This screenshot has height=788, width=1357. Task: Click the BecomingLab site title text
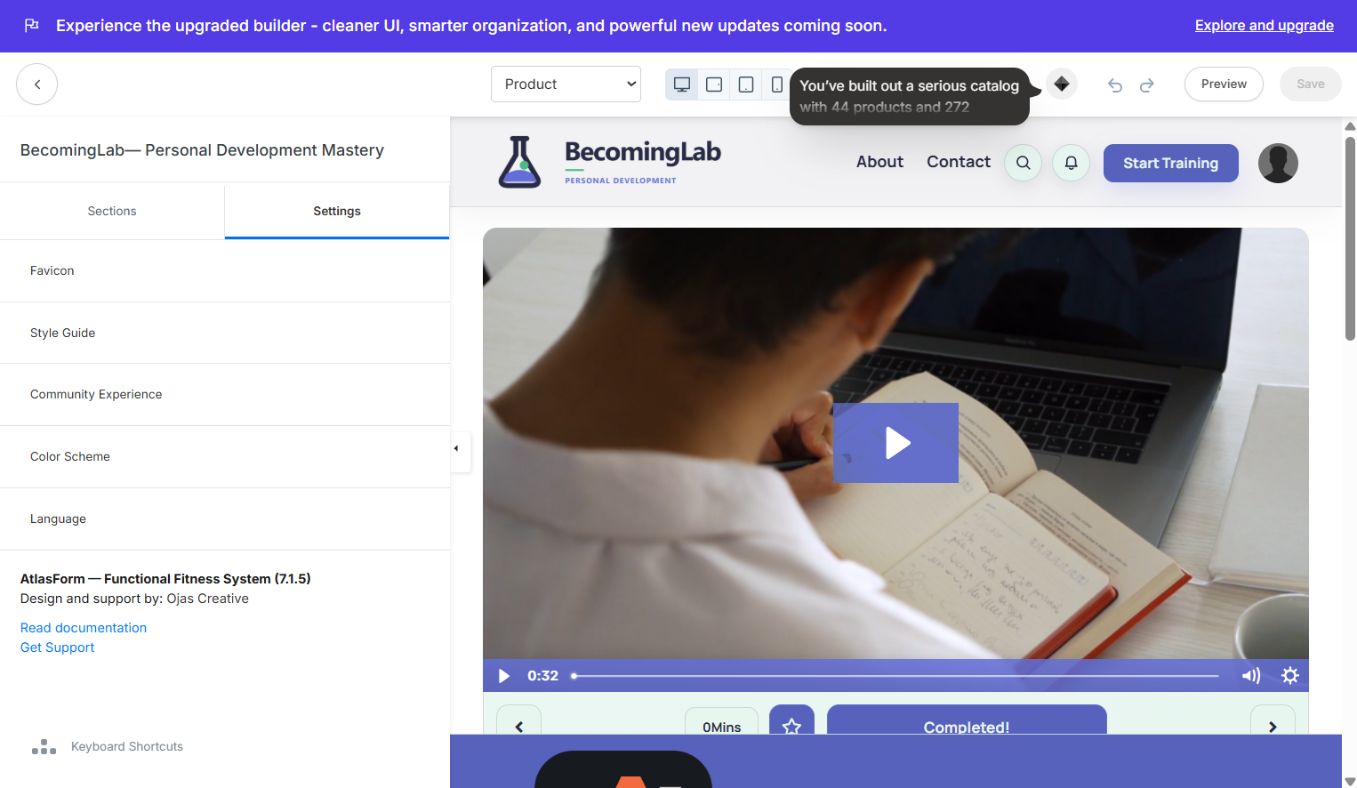643,152
